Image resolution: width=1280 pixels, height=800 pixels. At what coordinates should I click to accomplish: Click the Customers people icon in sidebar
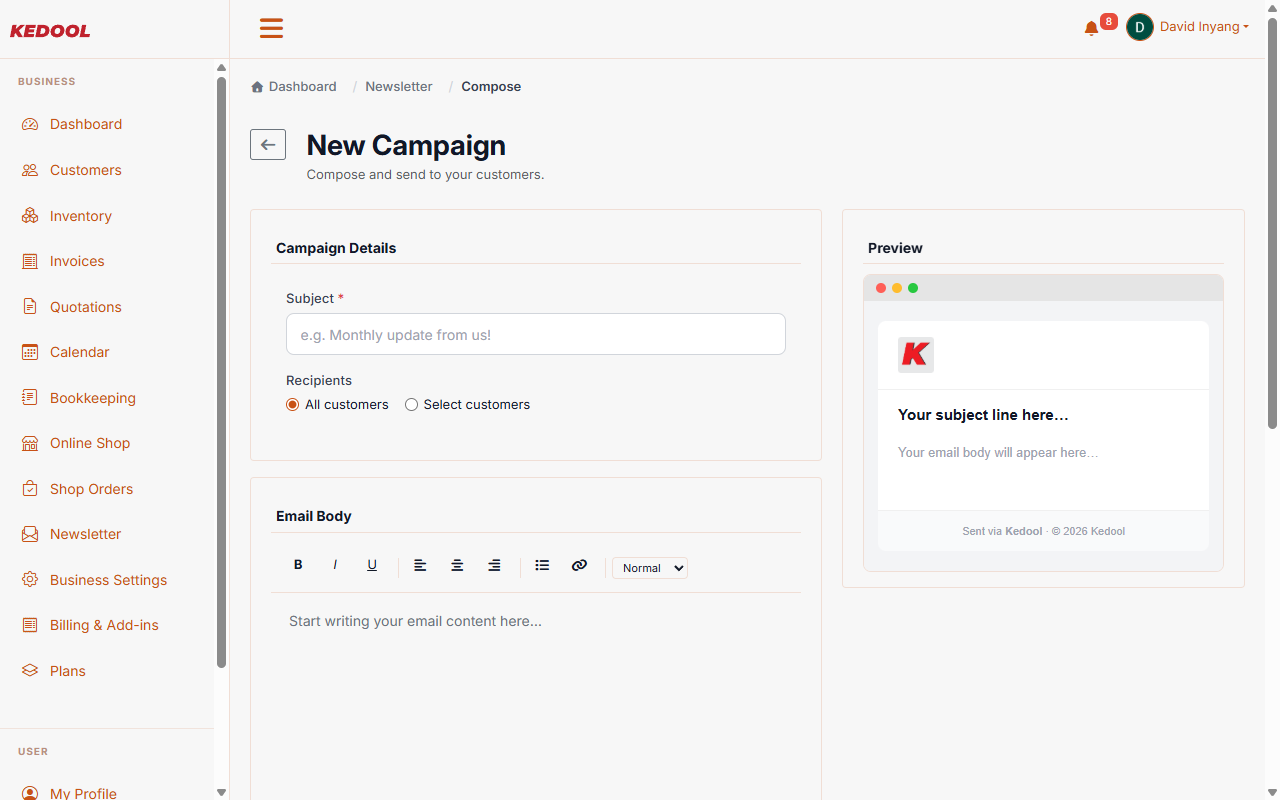[x=30, y=170]
